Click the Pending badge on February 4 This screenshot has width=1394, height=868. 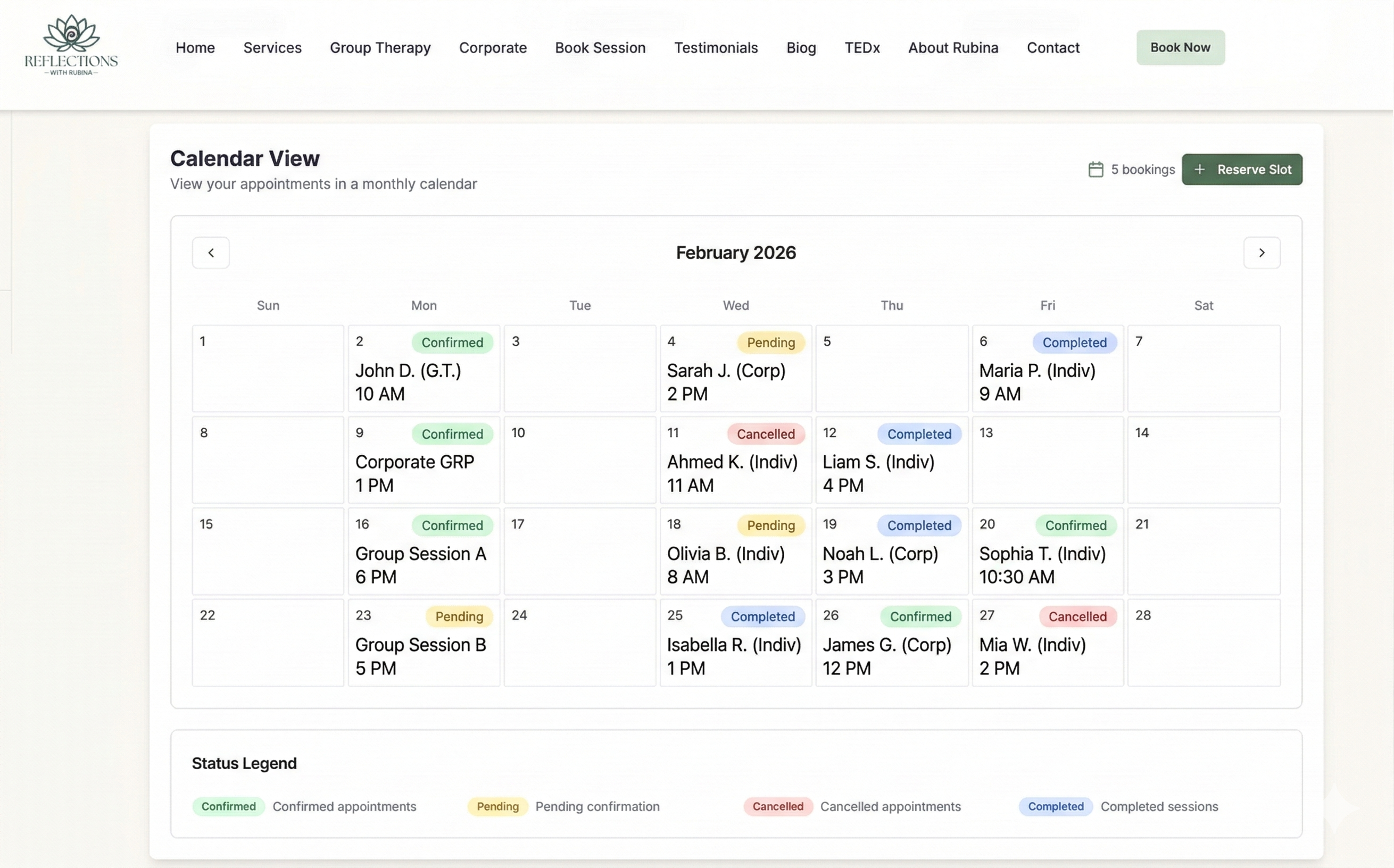point(770,343)
